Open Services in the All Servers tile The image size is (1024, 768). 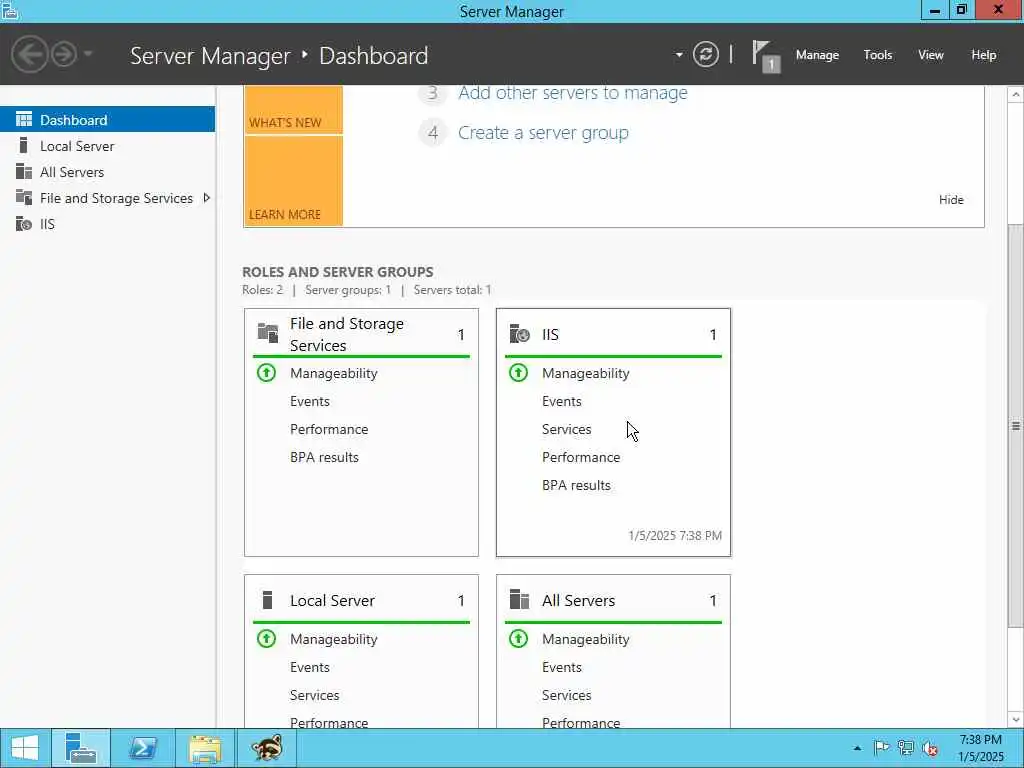pyautogui.click(x=566, y=696)
